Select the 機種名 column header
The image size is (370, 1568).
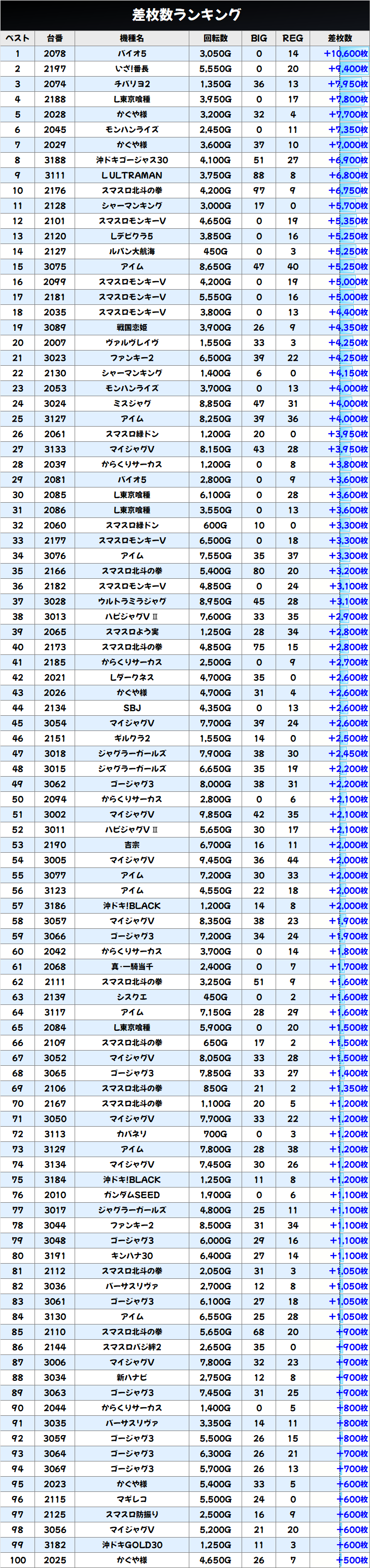pos(132,39)
